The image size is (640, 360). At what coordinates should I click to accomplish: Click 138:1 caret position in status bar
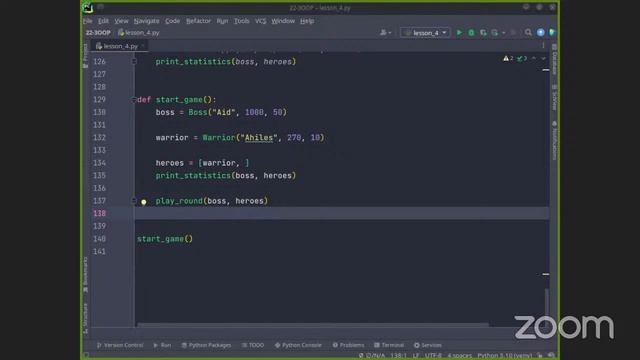(x=398, y=356)
